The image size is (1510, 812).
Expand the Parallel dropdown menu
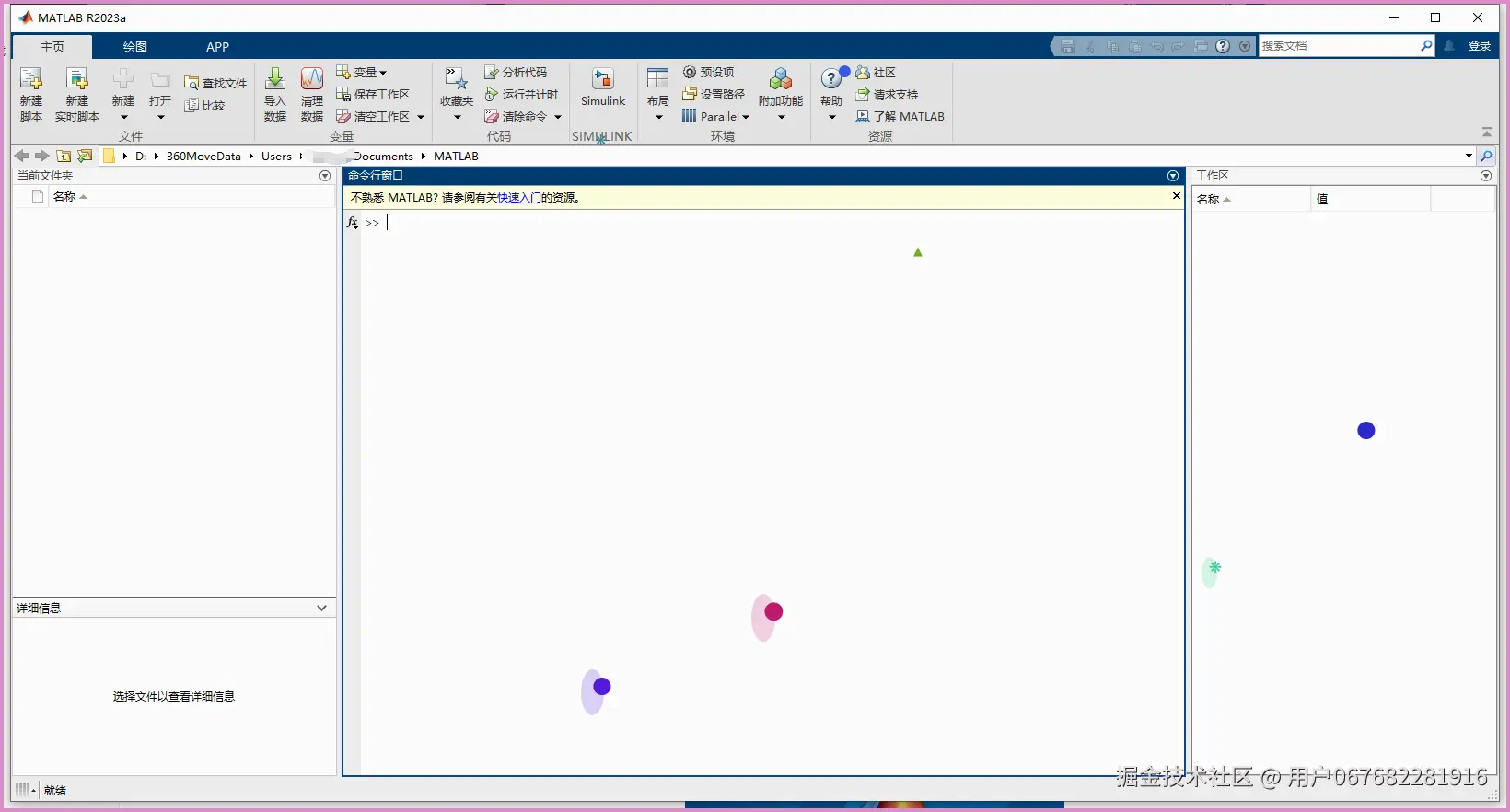click(715, 116)
